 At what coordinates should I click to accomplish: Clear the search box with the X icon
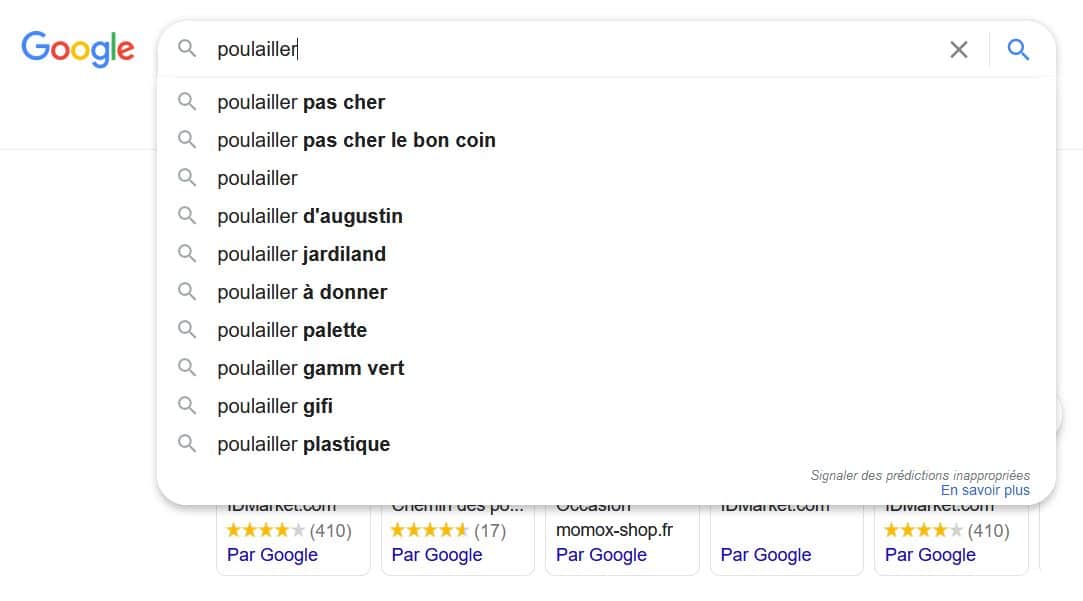958,49
